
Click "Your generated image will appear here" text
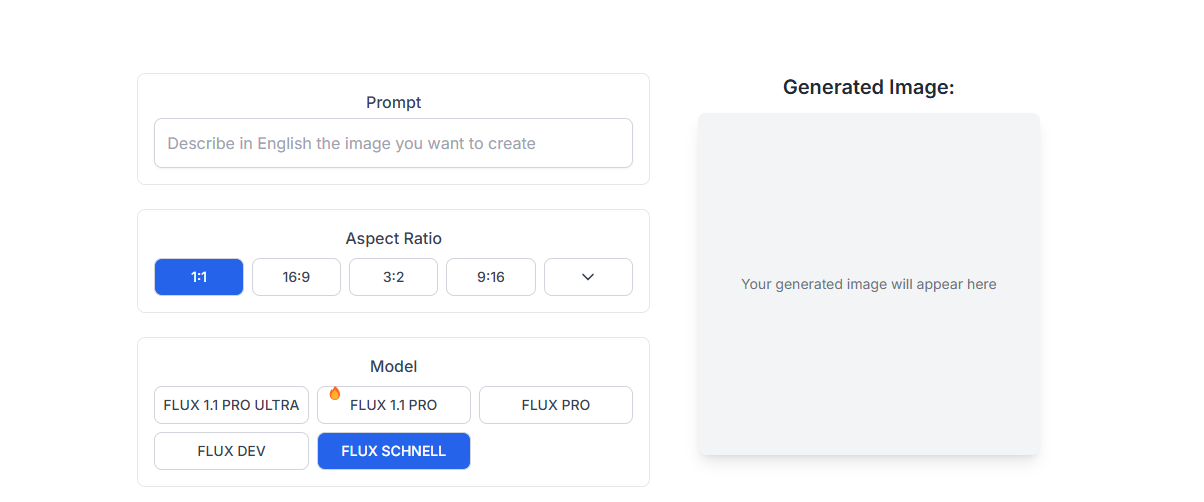[x=869, y=284]
